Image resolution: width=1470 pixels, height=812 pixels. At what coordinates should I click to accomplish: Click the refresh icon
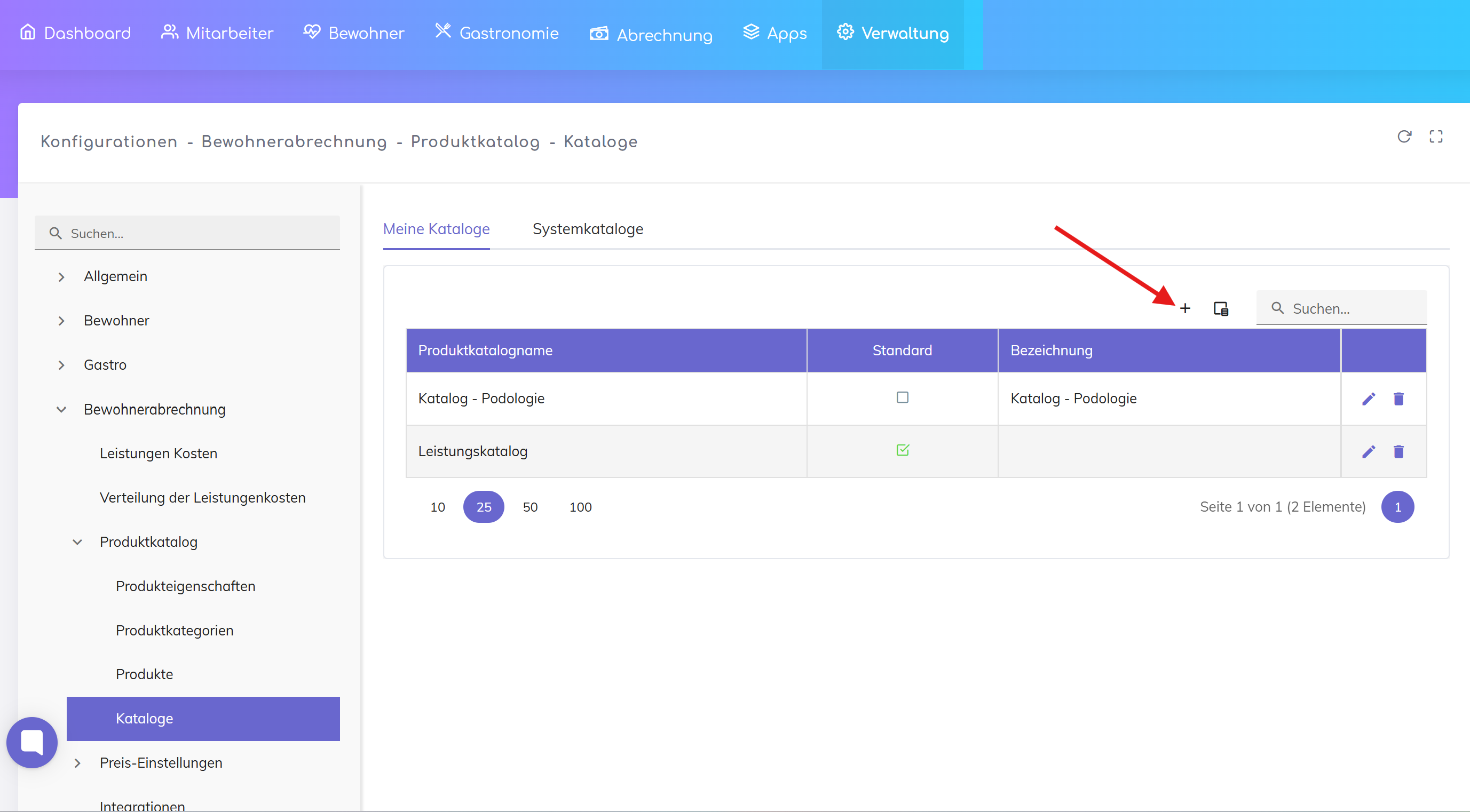point(1404,136)
